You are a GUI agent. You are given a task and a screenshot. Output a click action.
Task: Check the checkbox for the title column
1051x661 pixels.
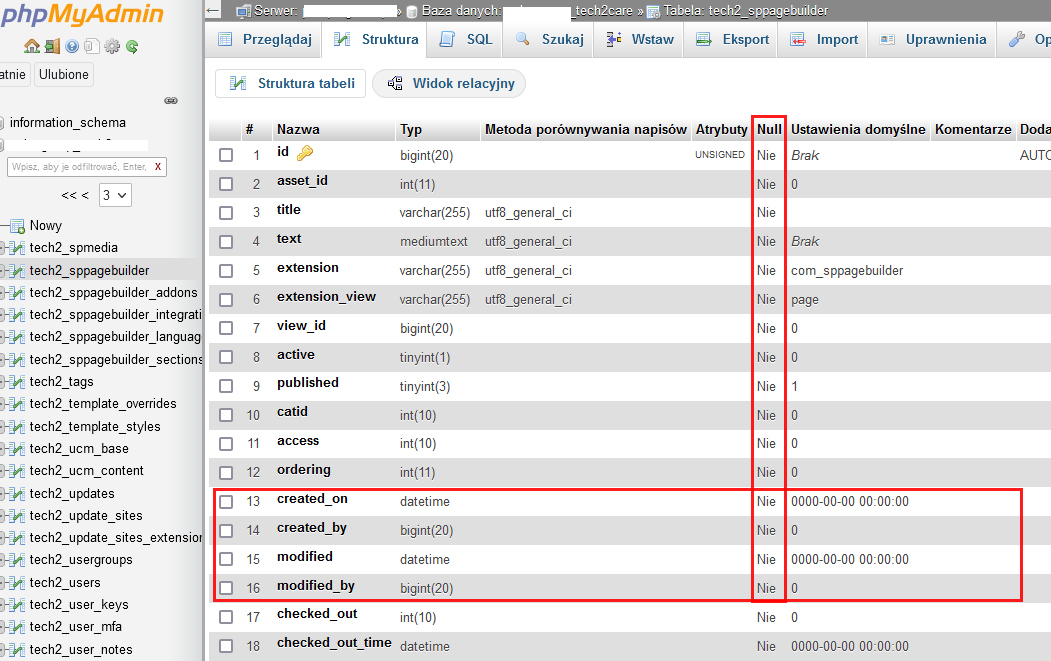click(226, 213)
